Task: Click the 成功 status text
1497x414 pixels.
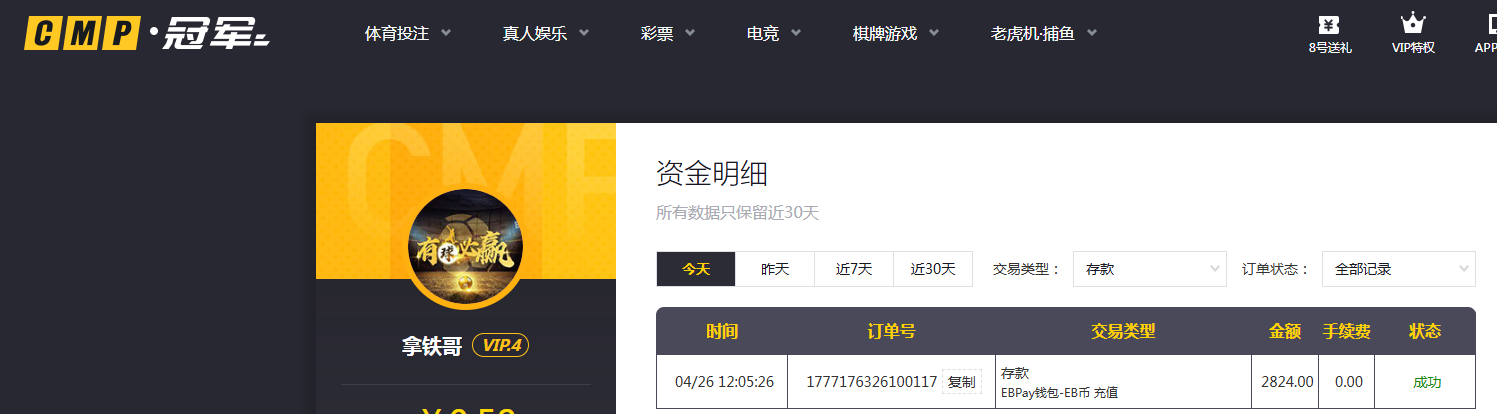Action: 1427,382
